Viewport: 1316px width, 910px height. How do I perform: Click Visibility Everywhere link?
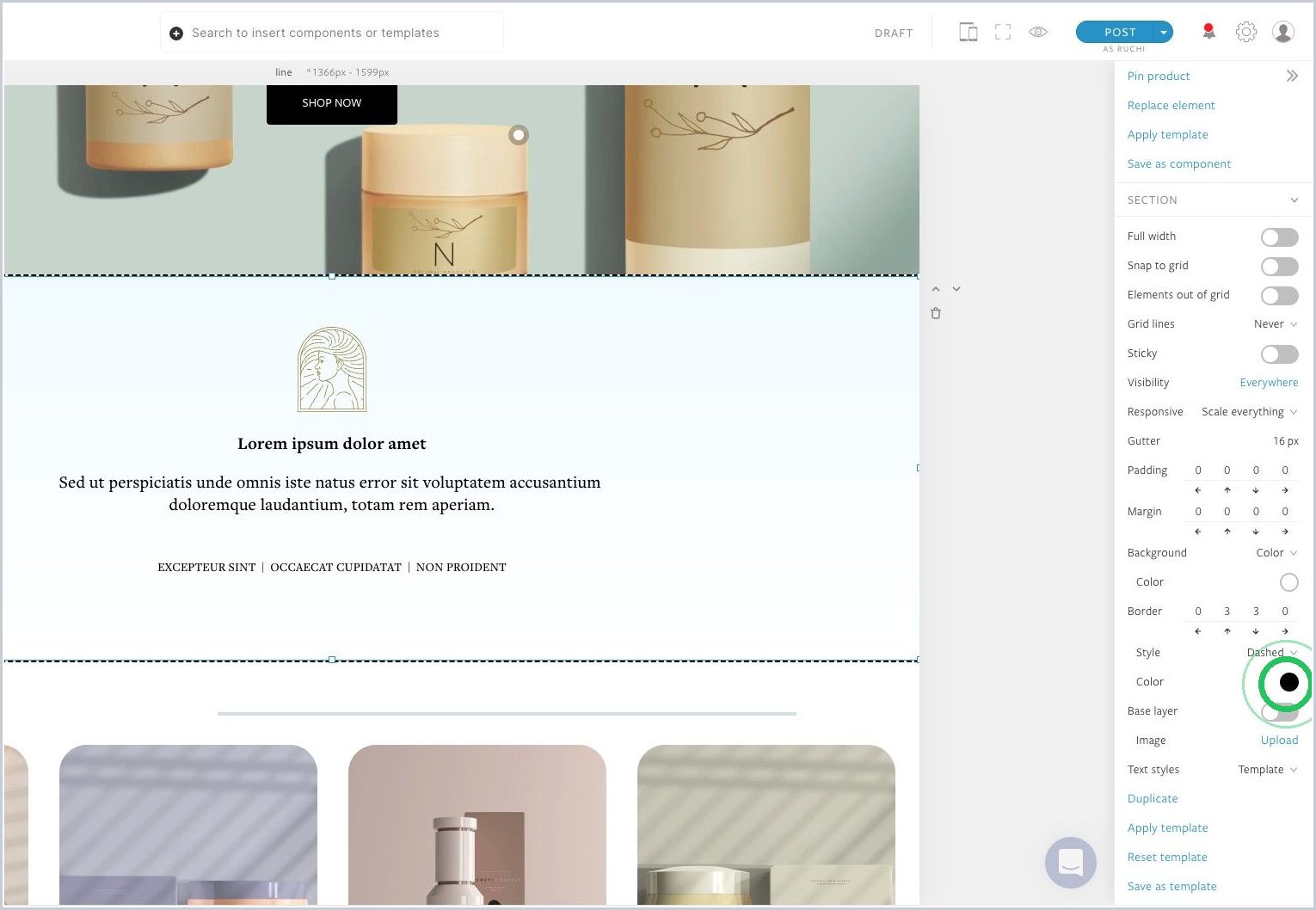tap(1269, 383)
